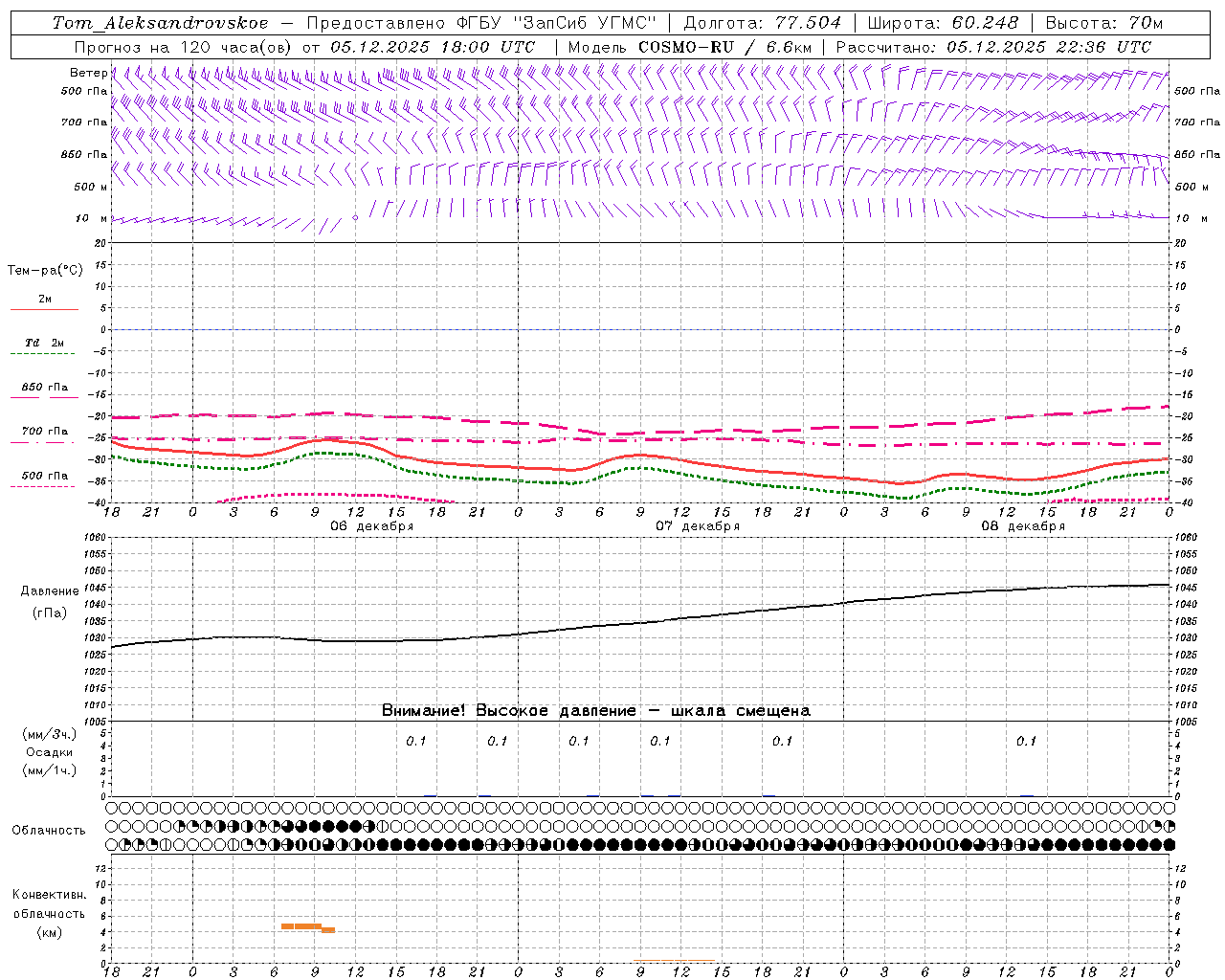The height and width of the screenshot is (980, 1225).
Task: Click the 10 м wind level label on the left
Action: click(x=92, y=218)
